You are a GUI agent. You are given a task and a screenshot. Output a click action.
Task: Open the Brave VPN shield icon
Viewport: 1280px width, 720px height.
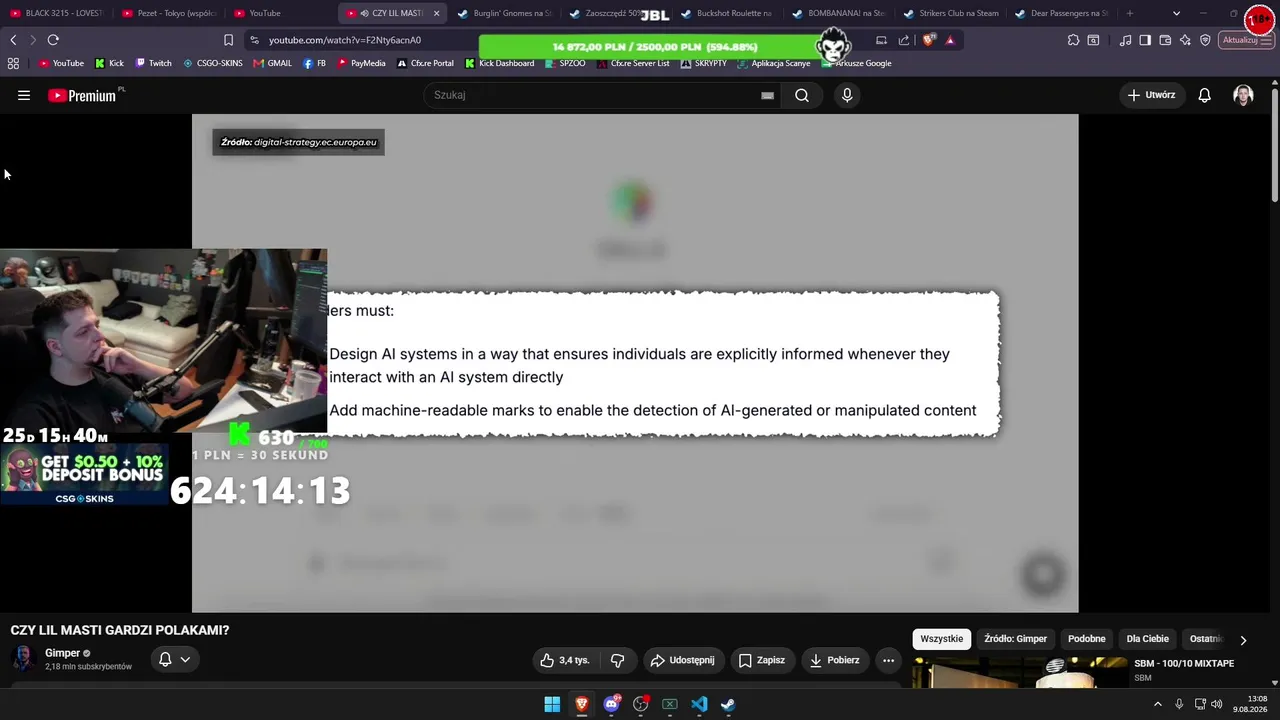coord(1205,40)
